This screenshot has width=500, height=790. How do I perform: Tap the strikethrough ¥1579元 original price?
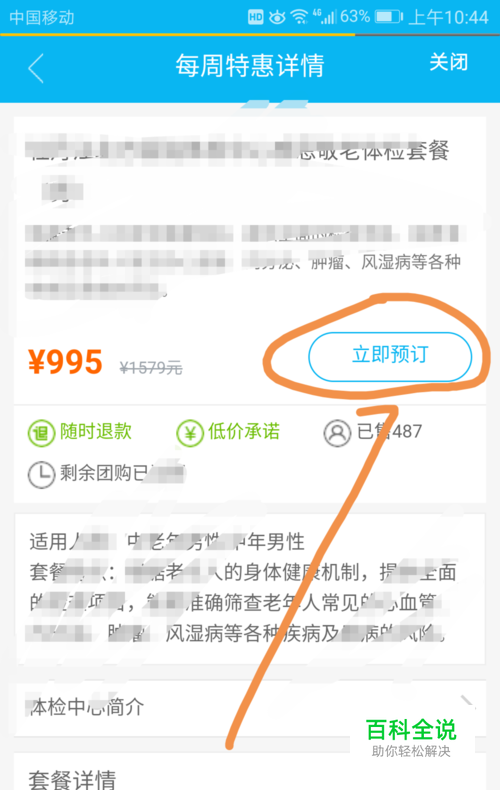(x=151, y=368)
